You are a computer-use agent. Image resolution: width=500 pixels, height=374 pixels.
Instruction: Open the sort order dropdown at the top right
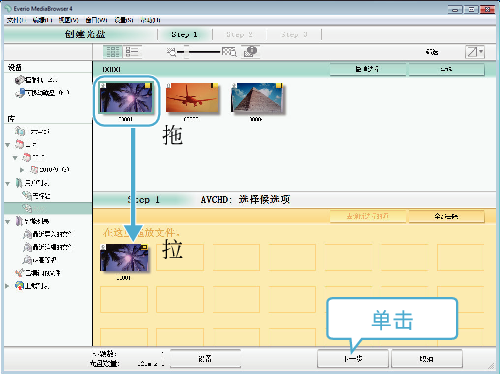[x=475, y=52]
